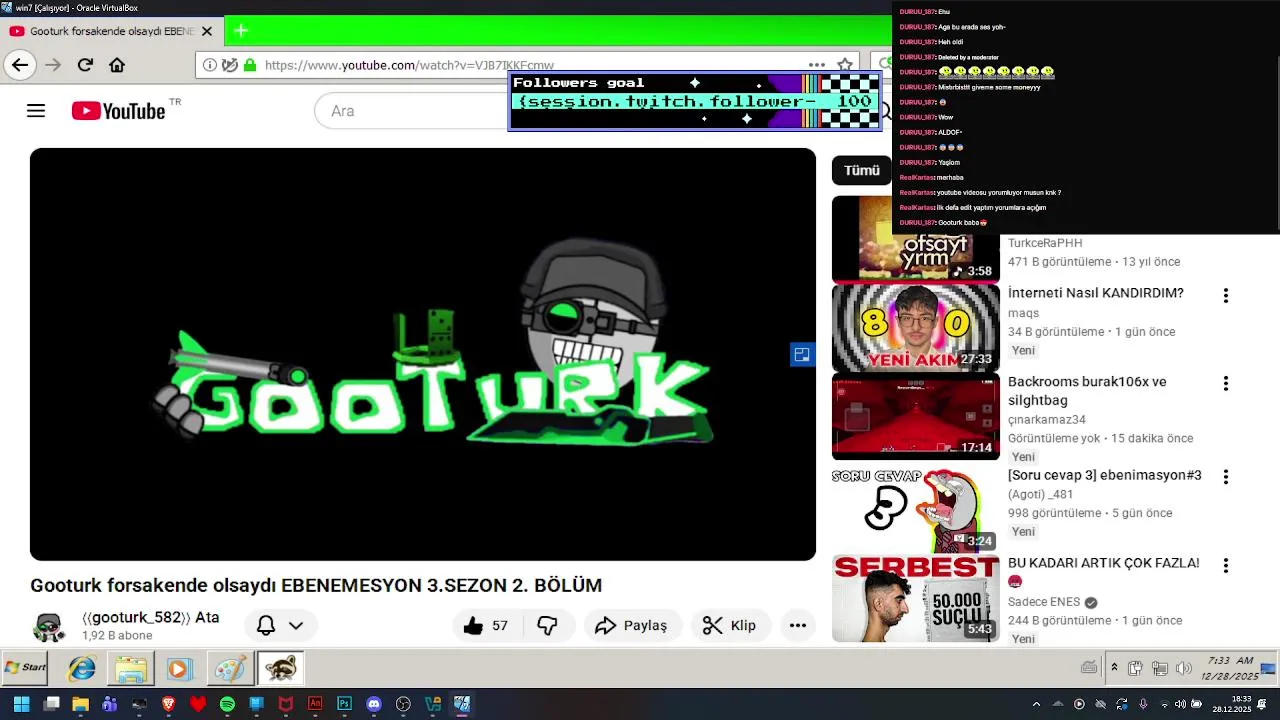Image resolution: width=1280 pixels, height=720 pixels.
Task: Open the gooturk_582 channel avatar
Action: (50, 626)
